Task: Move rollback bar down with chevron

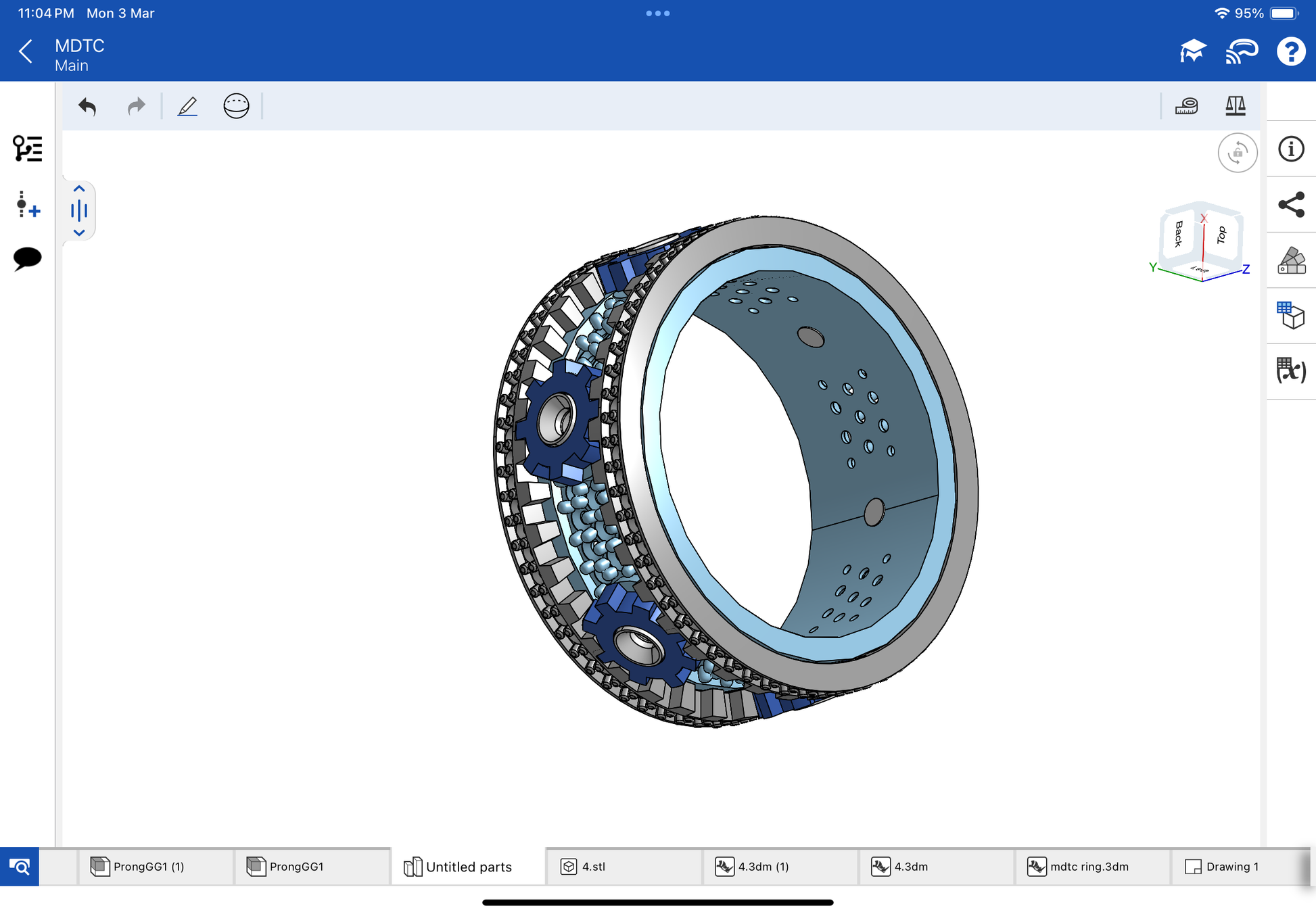Action: (x=79, y=233)
